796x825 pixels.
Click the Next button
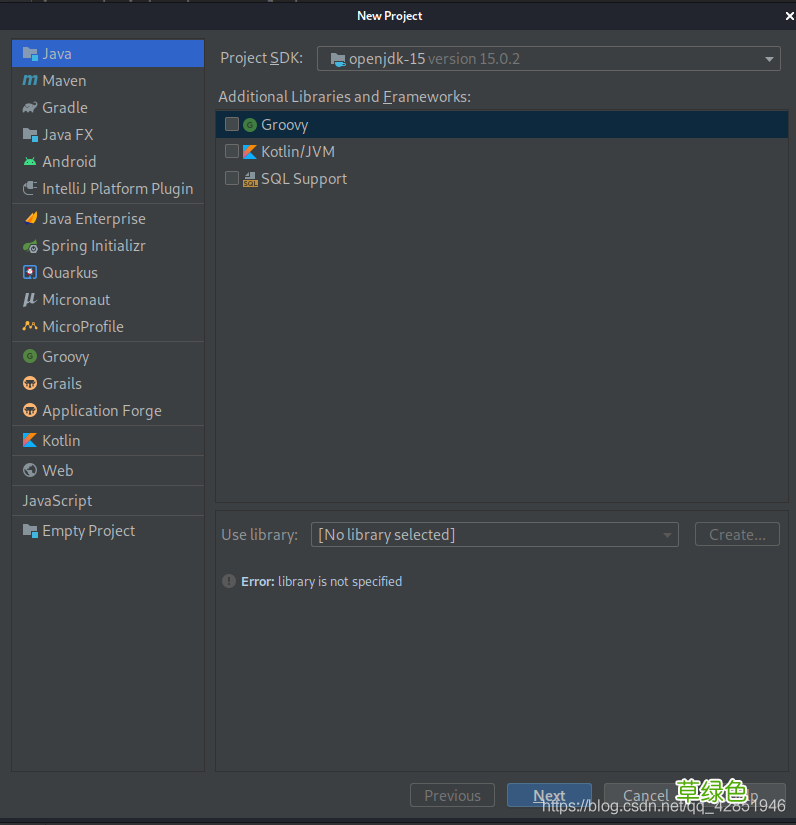pyautogui.click(x=549, y=795)
